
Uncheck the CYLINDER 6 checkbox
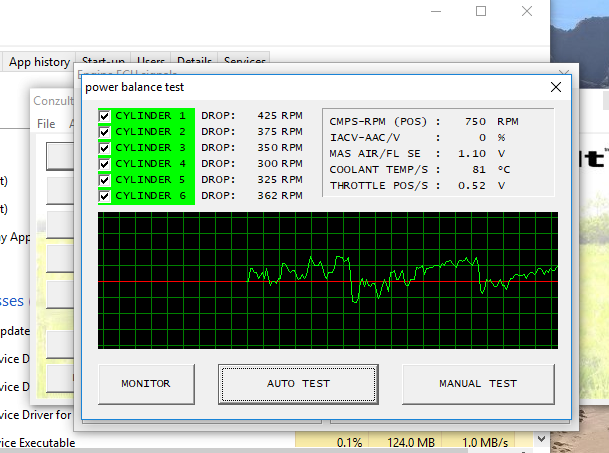[x=105, y=196]
